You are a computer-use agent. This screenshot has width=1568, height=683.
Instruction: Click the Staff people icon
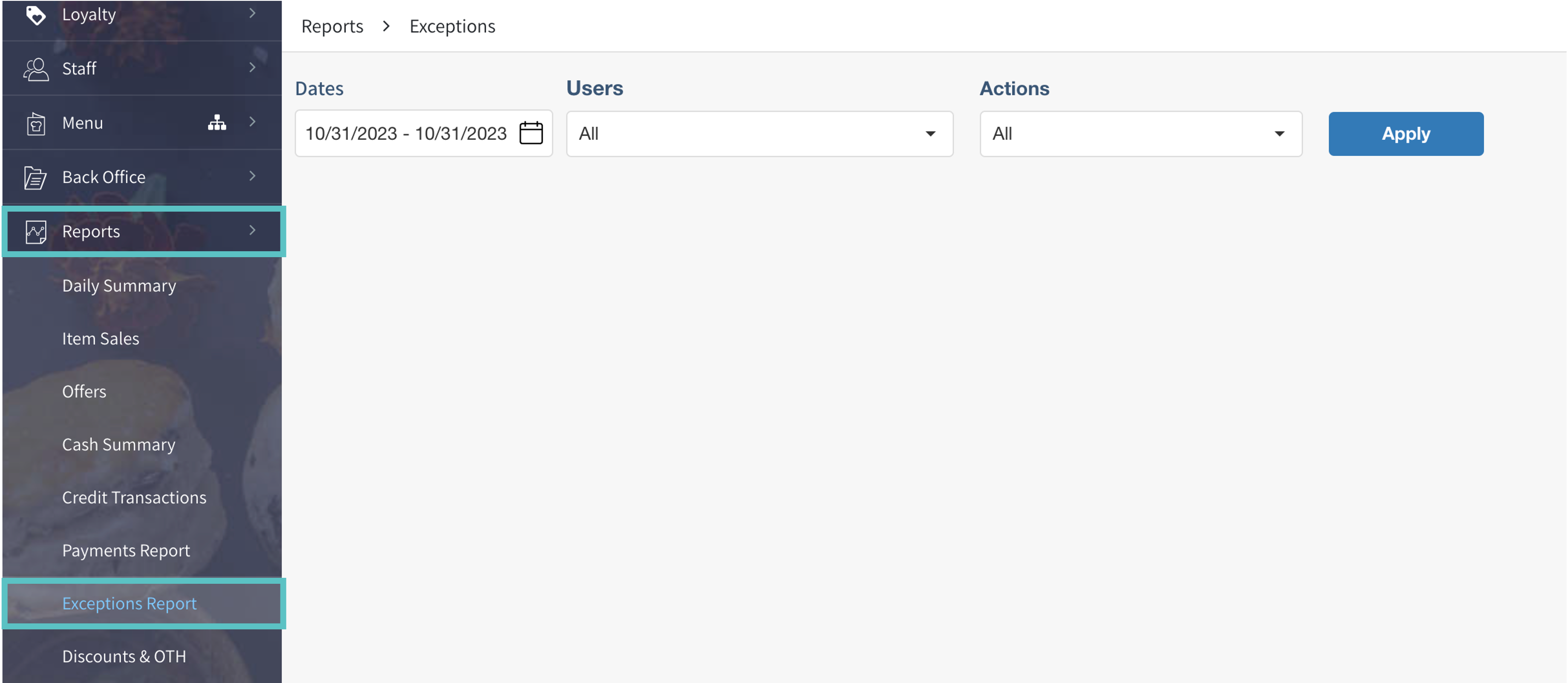click(x=36, y=69)
